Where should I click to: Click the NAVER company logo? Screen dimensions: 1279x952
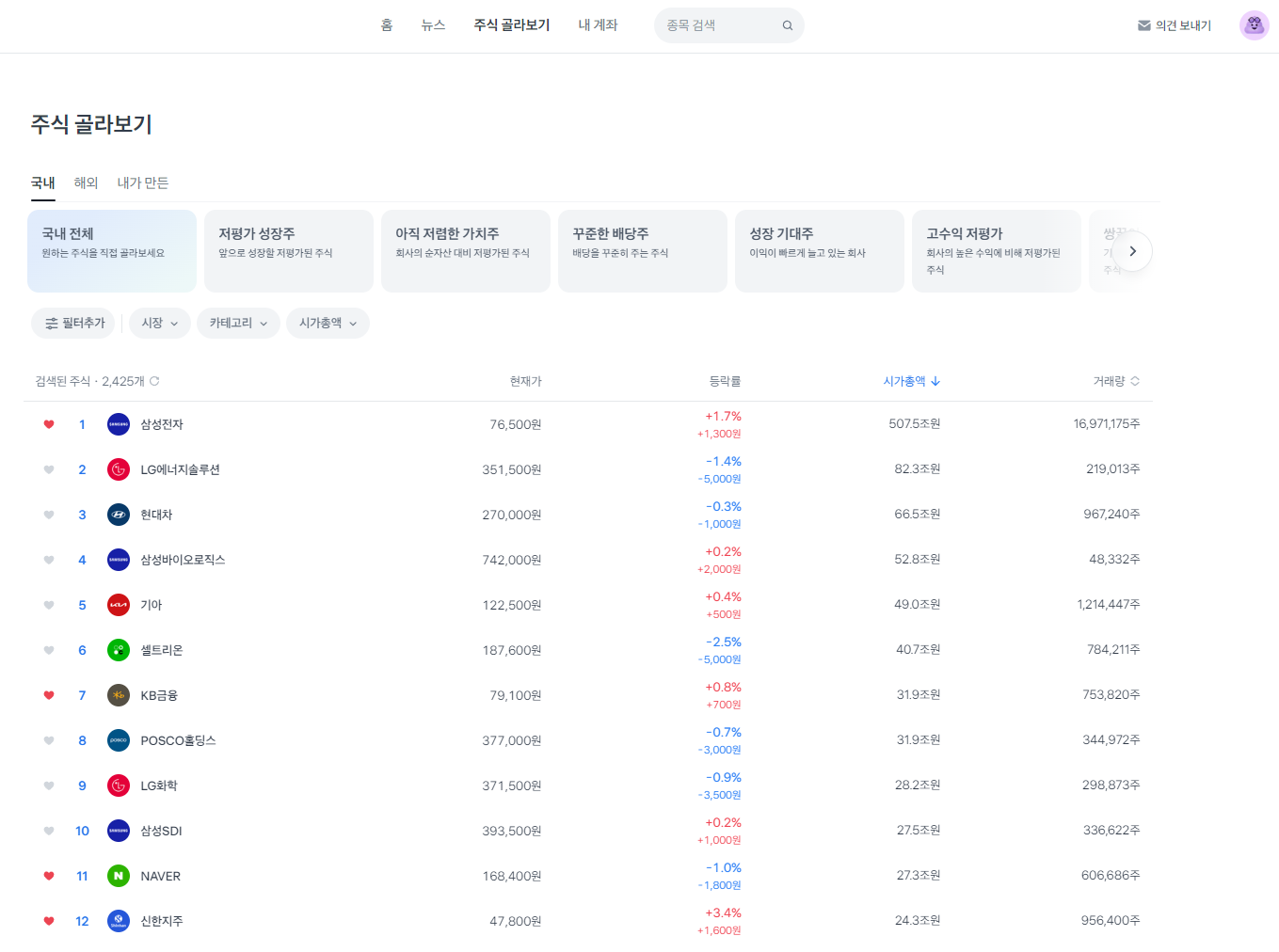[x=119, y=876]
